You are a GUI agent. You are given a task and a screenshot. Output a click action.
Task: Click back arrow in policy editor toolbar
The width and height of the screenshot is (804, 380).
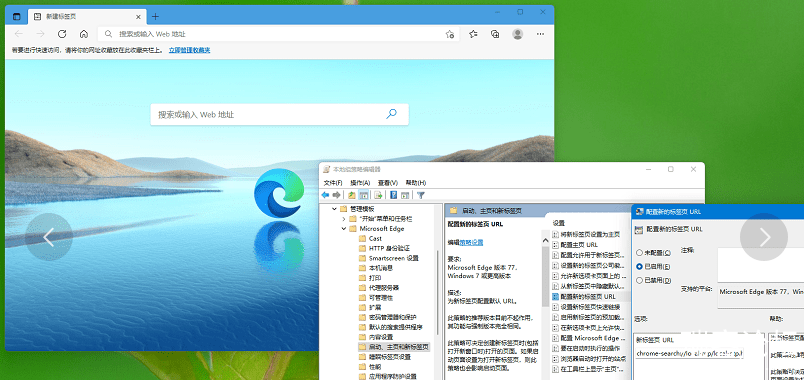point(325,195)
